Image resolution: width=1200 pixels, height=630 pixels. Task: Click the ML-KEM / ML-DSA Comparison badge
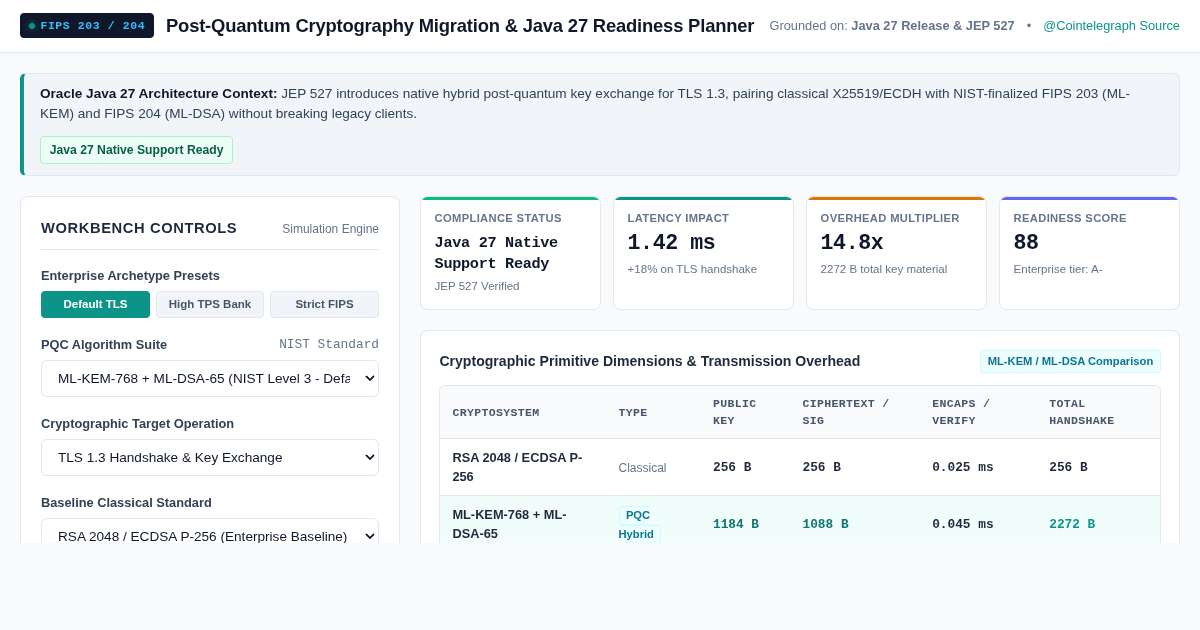click(x=1070, y=361)
